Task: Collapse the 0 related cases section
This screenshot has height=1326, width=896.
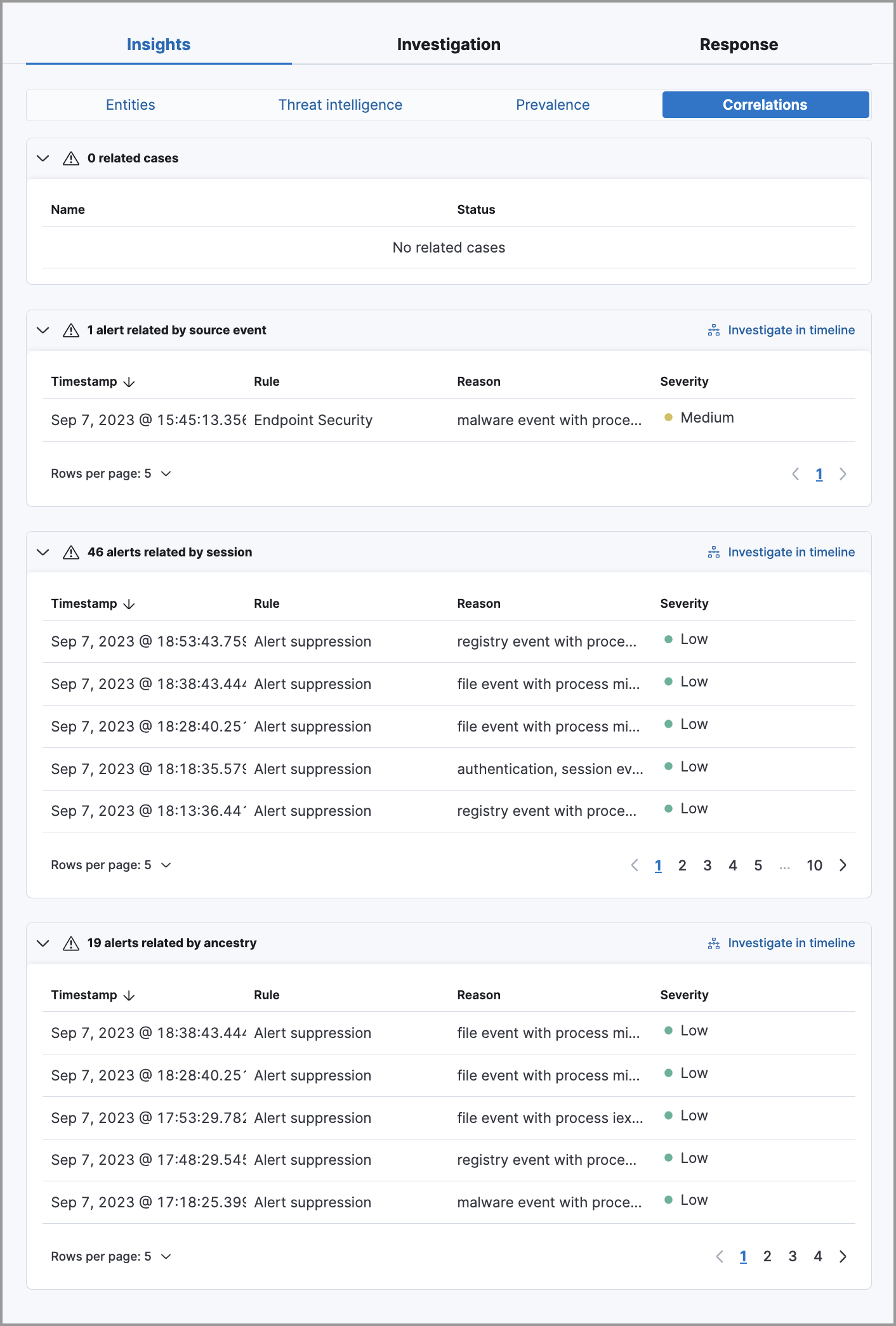Action: tap(43, 159)
